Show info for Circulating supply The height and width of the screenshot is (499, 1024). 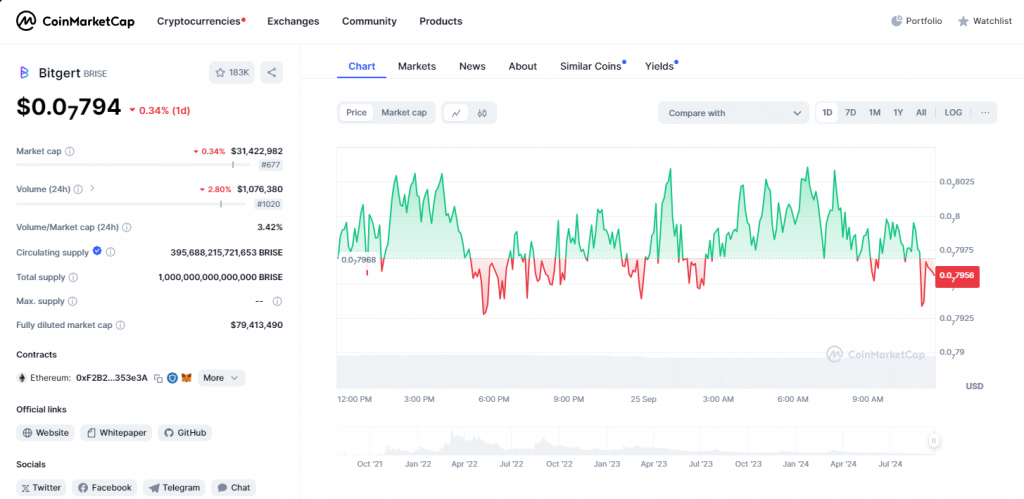[110, 252]
